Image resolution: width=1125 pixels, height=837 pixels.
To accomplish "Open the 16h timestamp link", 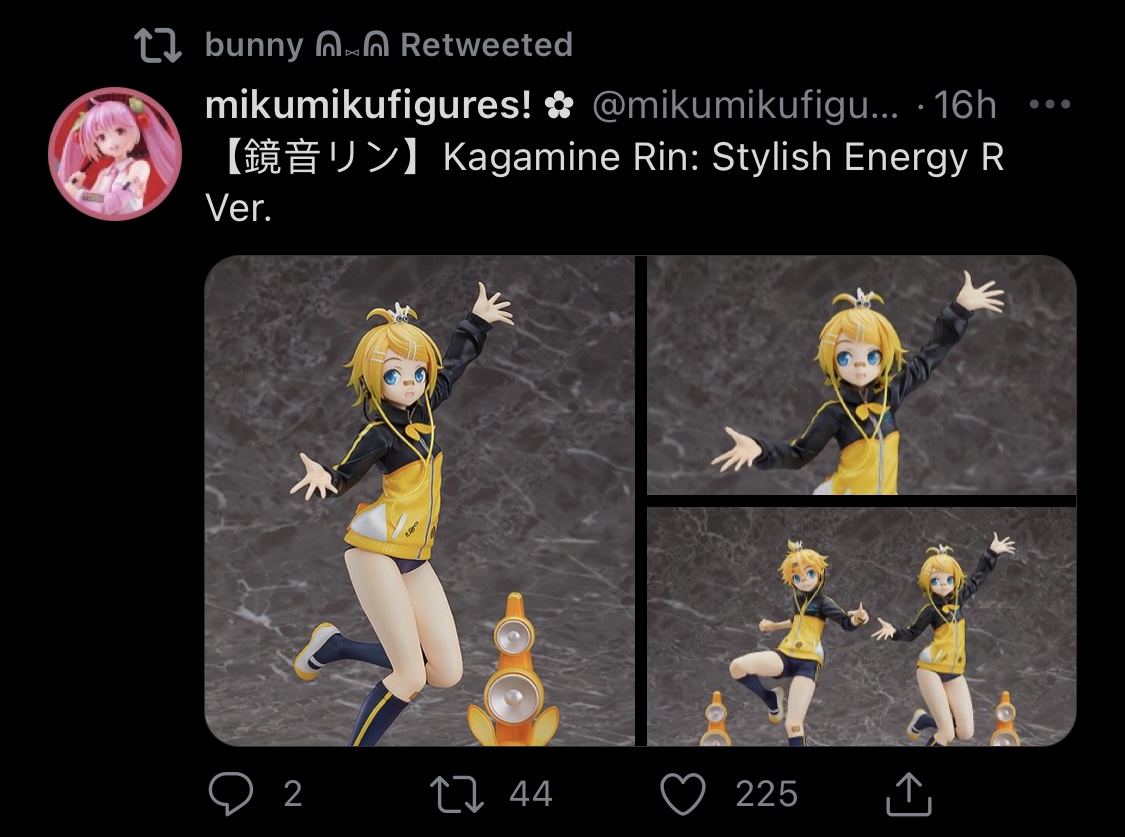I will point(965,105).
